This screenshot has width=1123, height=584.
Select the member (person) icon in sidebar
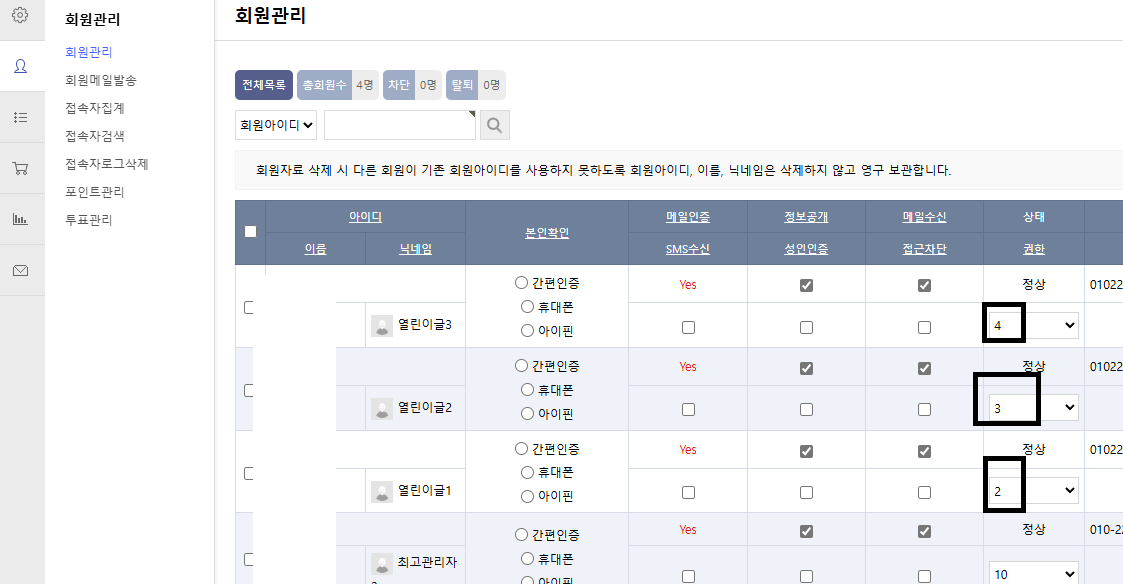(x=20, y=66)
